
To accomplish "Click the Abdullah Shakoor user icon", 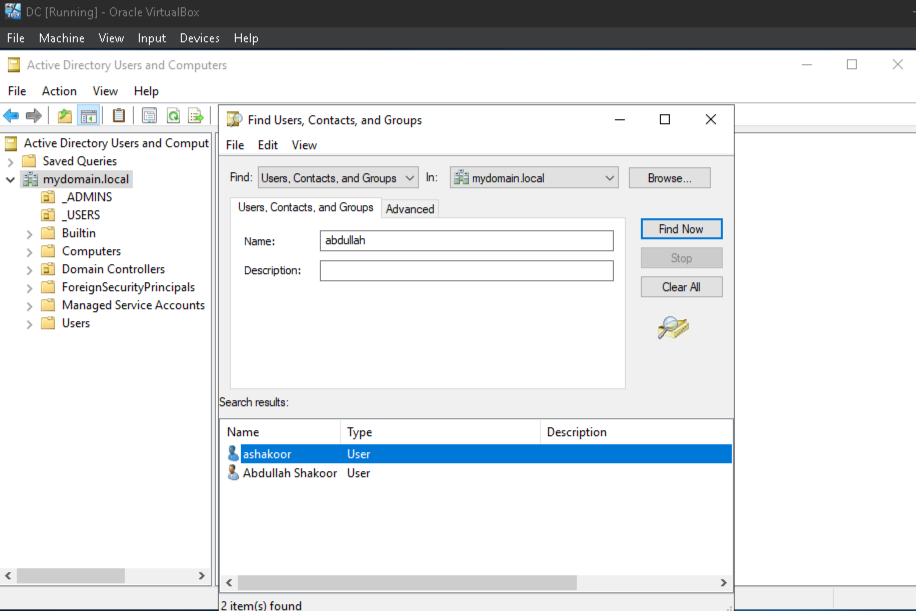I will click(x=233, y=473).
